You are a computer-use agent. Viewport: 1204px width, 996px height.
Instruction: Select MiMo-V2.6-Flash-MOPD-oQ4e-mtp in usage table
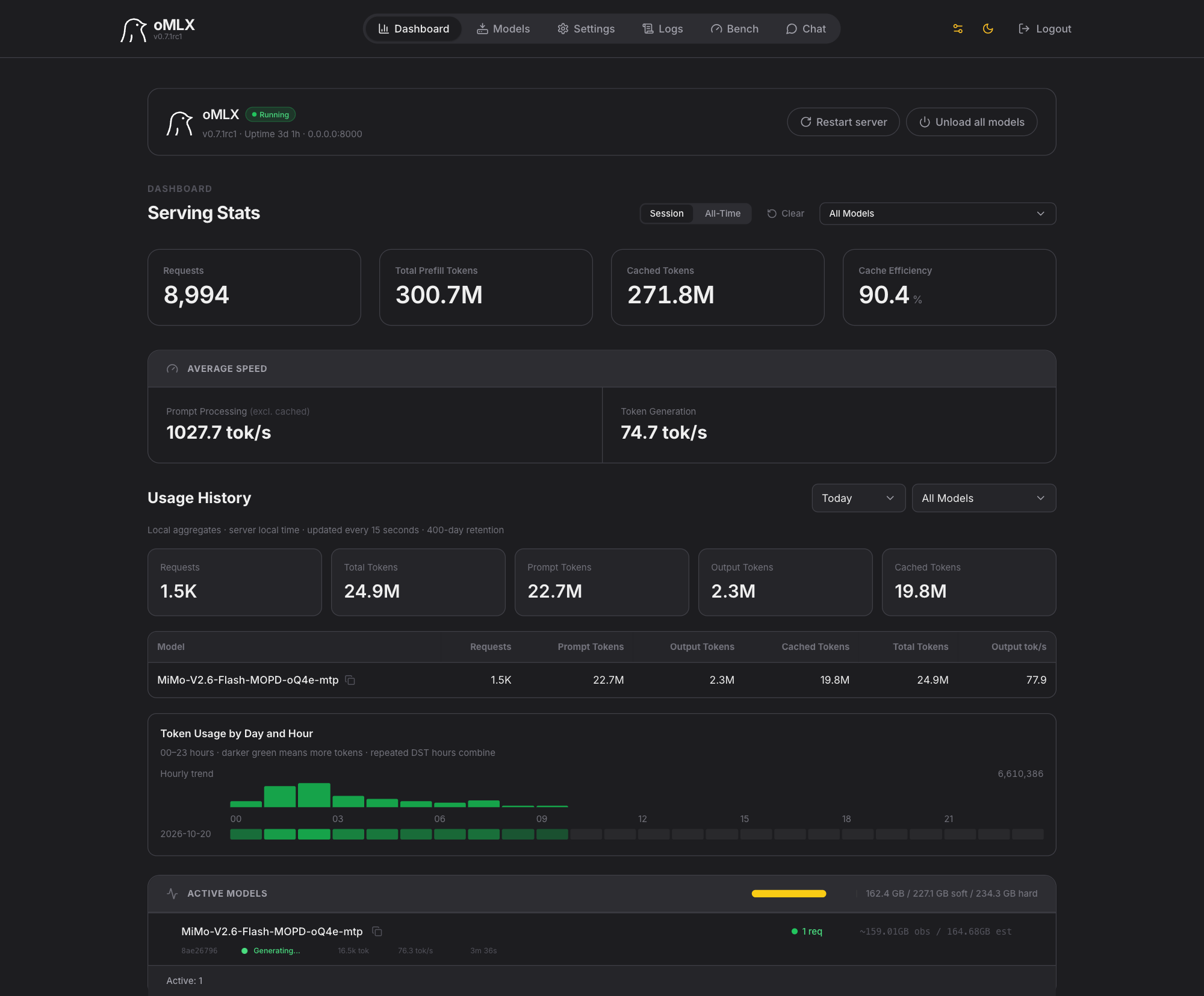point(247,680)
